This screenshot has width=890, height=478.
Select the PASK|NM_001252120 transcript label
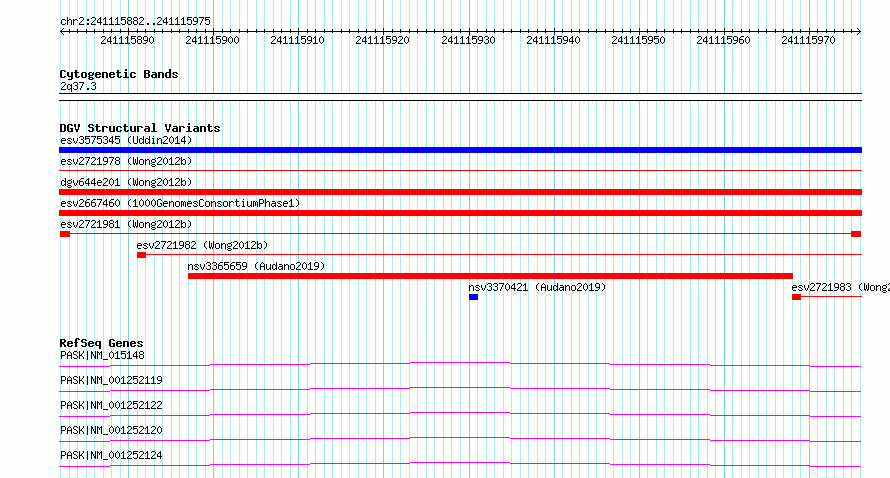111,430
